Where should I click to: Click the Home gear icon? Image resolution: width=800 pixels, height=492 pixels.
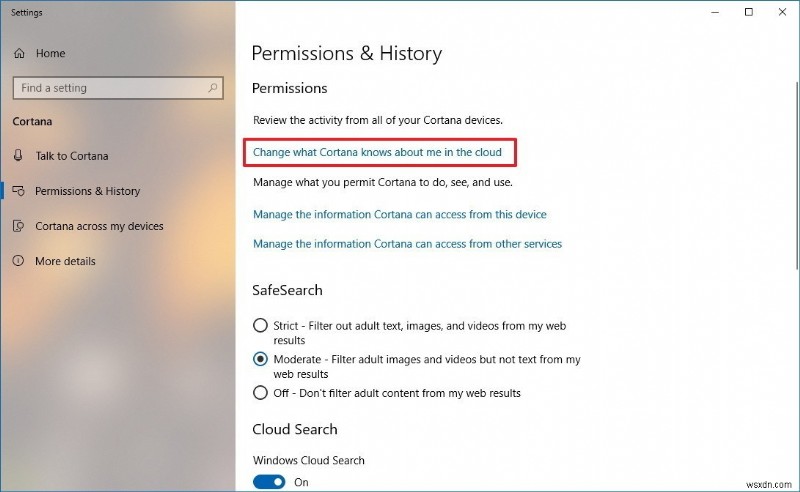click(18, 53)
